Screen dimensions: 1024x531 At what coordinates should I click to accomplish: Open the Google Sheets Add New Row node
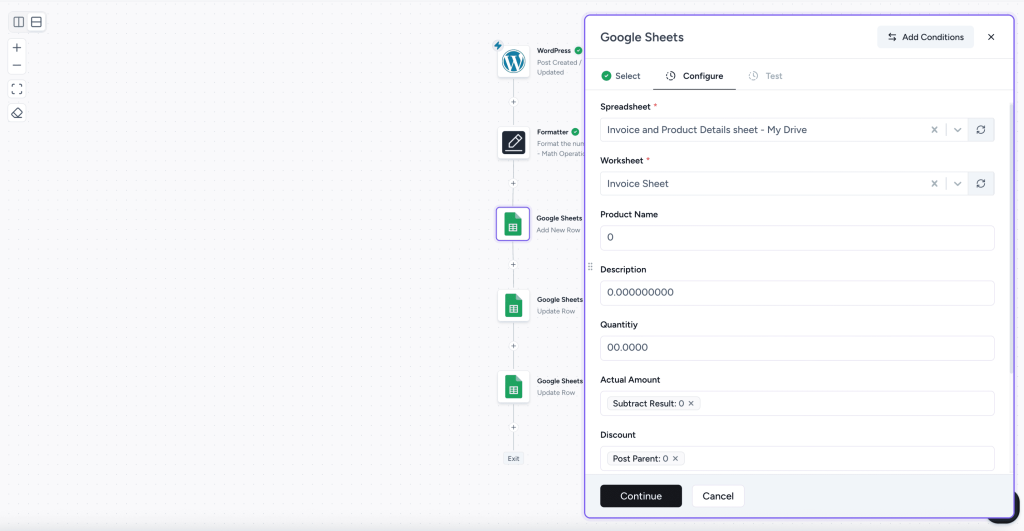(x=513, y=224)
